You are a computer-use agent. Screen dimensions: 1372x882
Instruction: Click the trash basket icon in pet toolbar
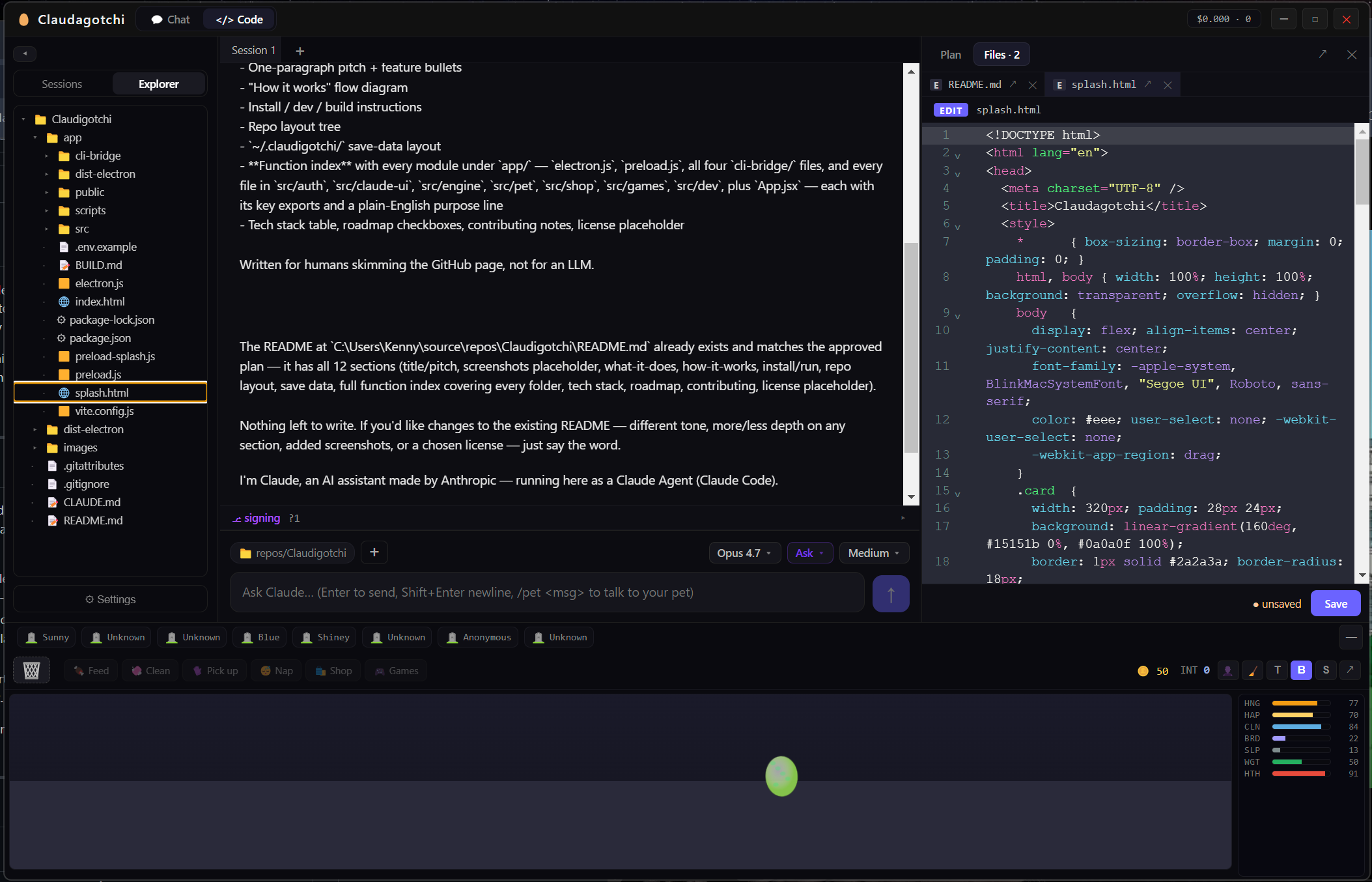click(x=31, y=670)
